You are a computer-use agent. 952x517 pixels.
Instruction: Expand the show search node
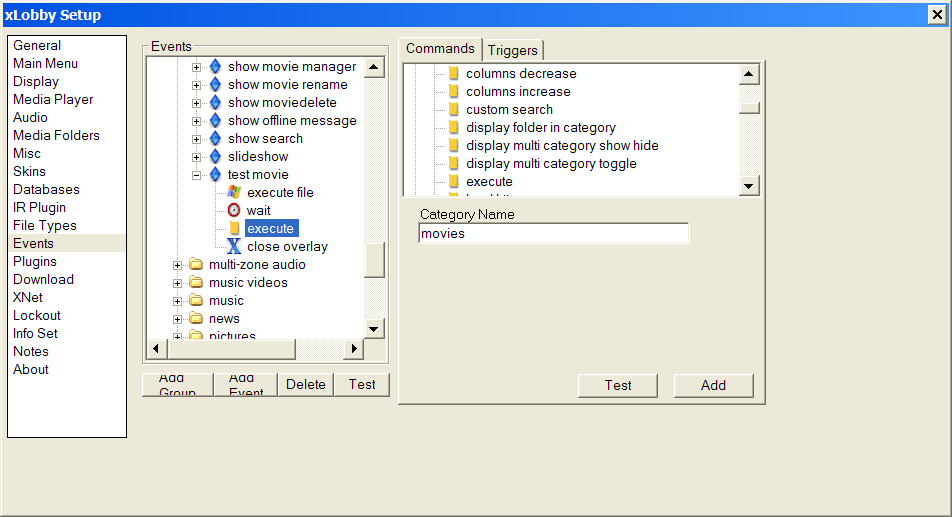tap(196, 140)
